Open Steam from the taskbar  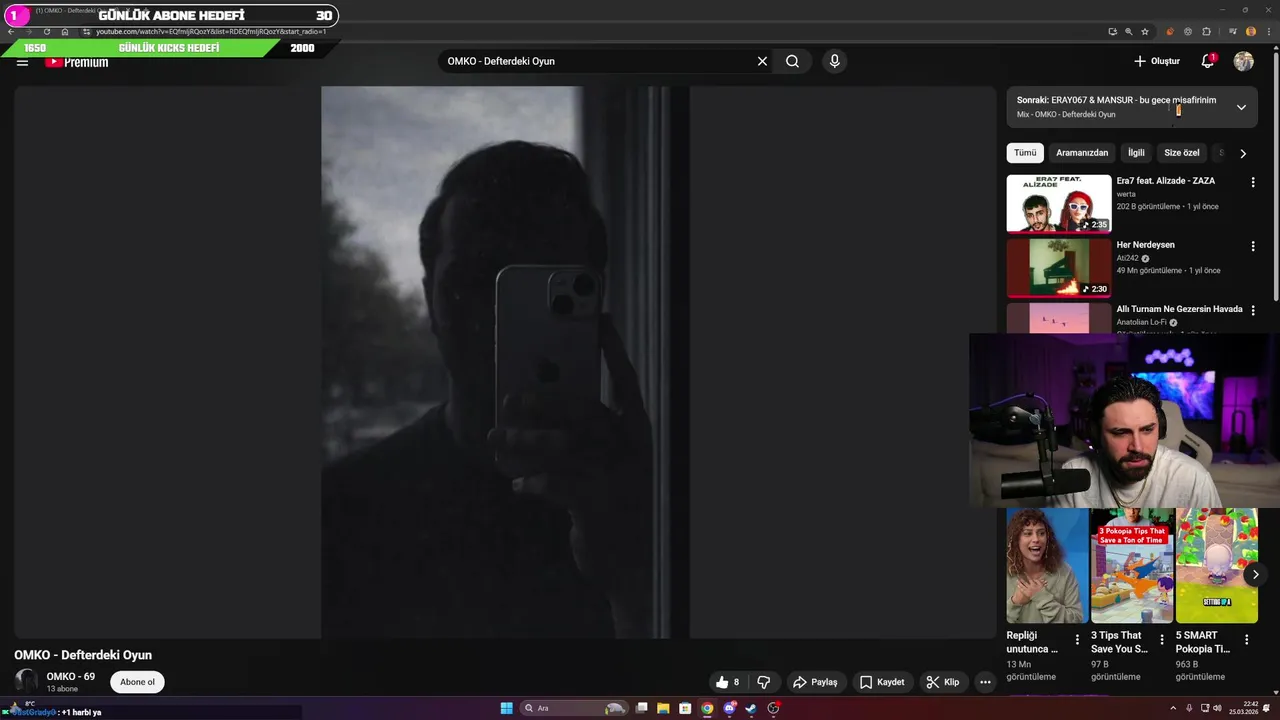coord(751,708)
